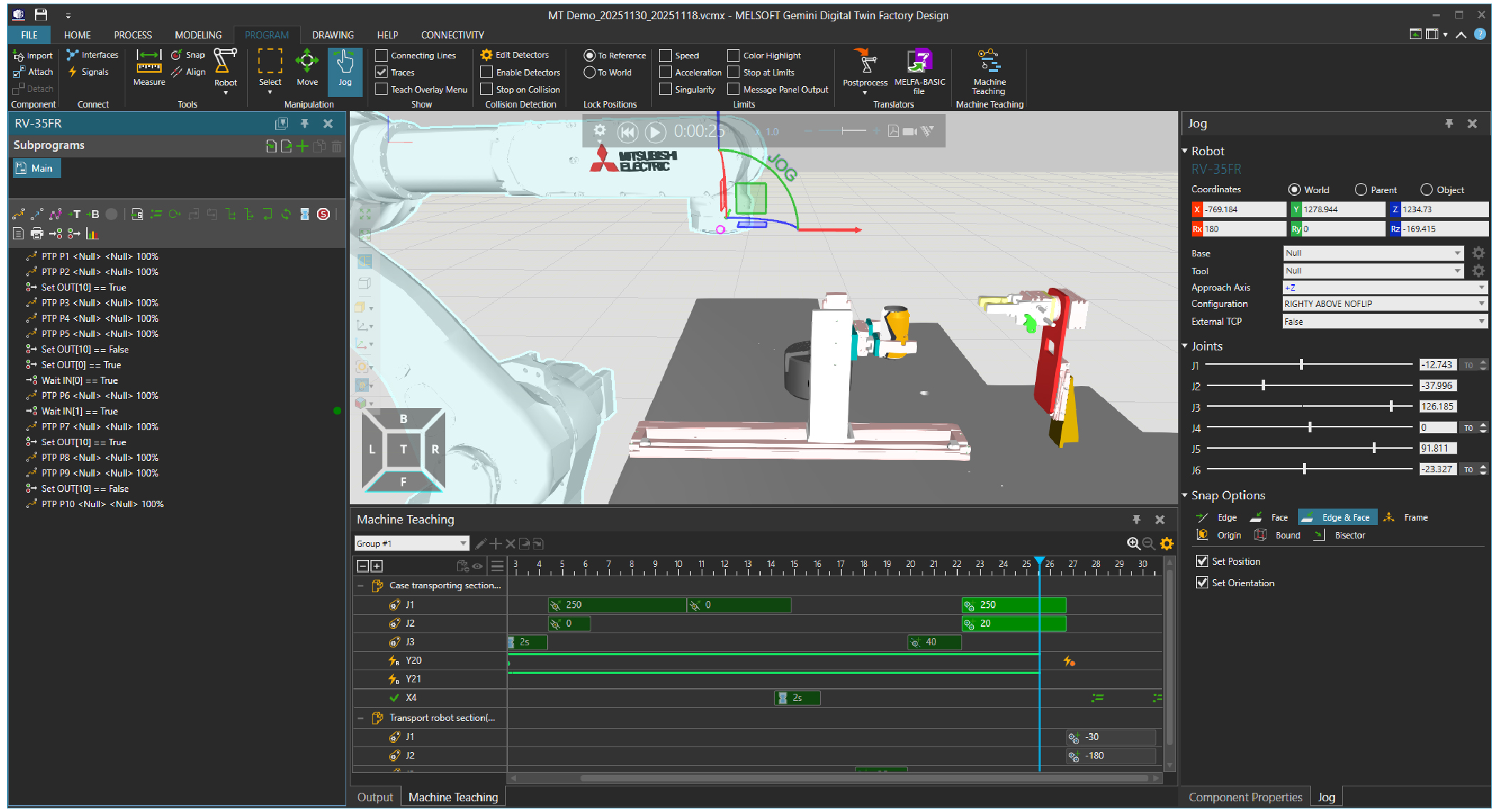Zoom out on the Machine Teaching timeline
Screen dimensions: 1496x812
[1148, 543]
